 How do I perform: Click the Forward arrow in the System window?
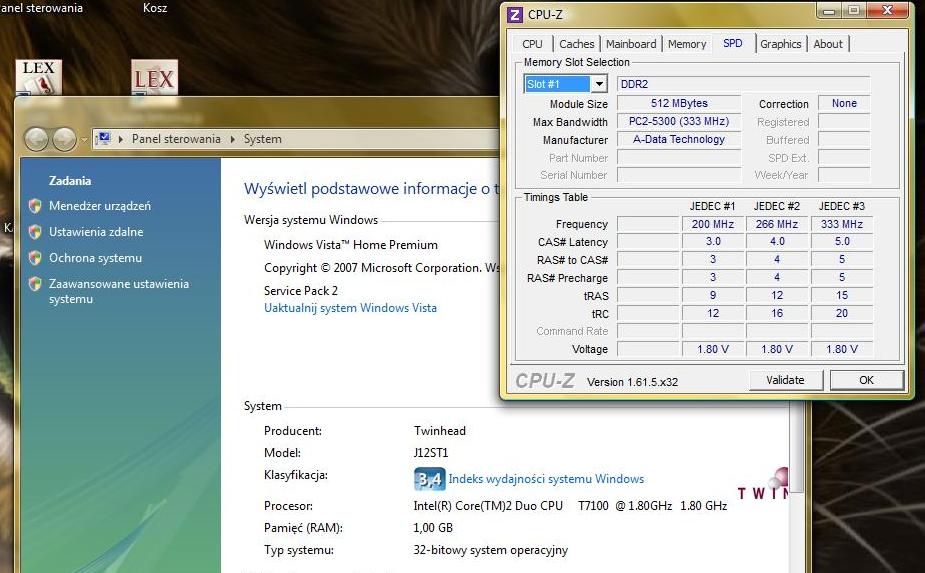[64, 139]
